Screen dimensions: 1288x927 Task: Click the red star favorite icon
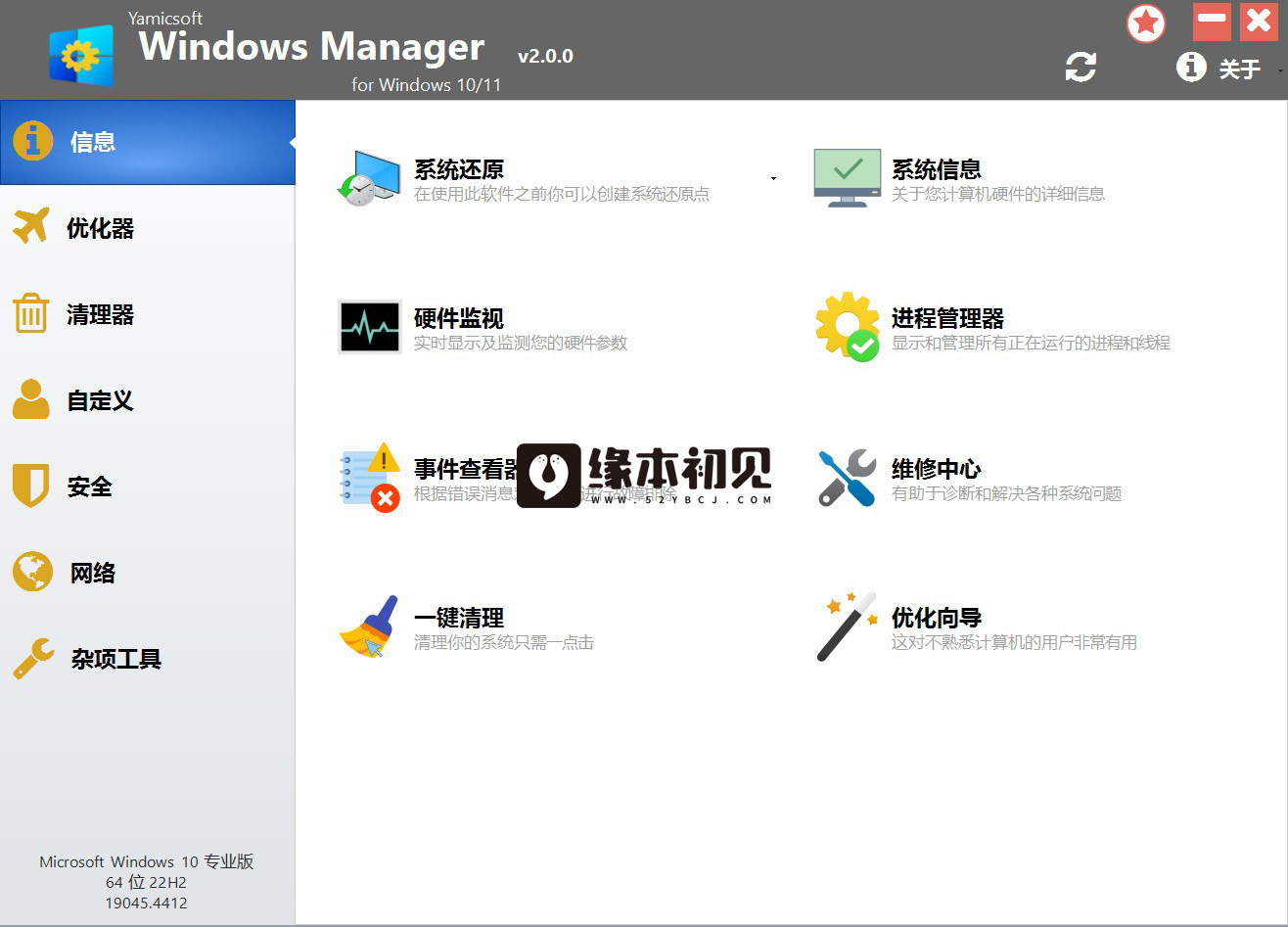1146,23
